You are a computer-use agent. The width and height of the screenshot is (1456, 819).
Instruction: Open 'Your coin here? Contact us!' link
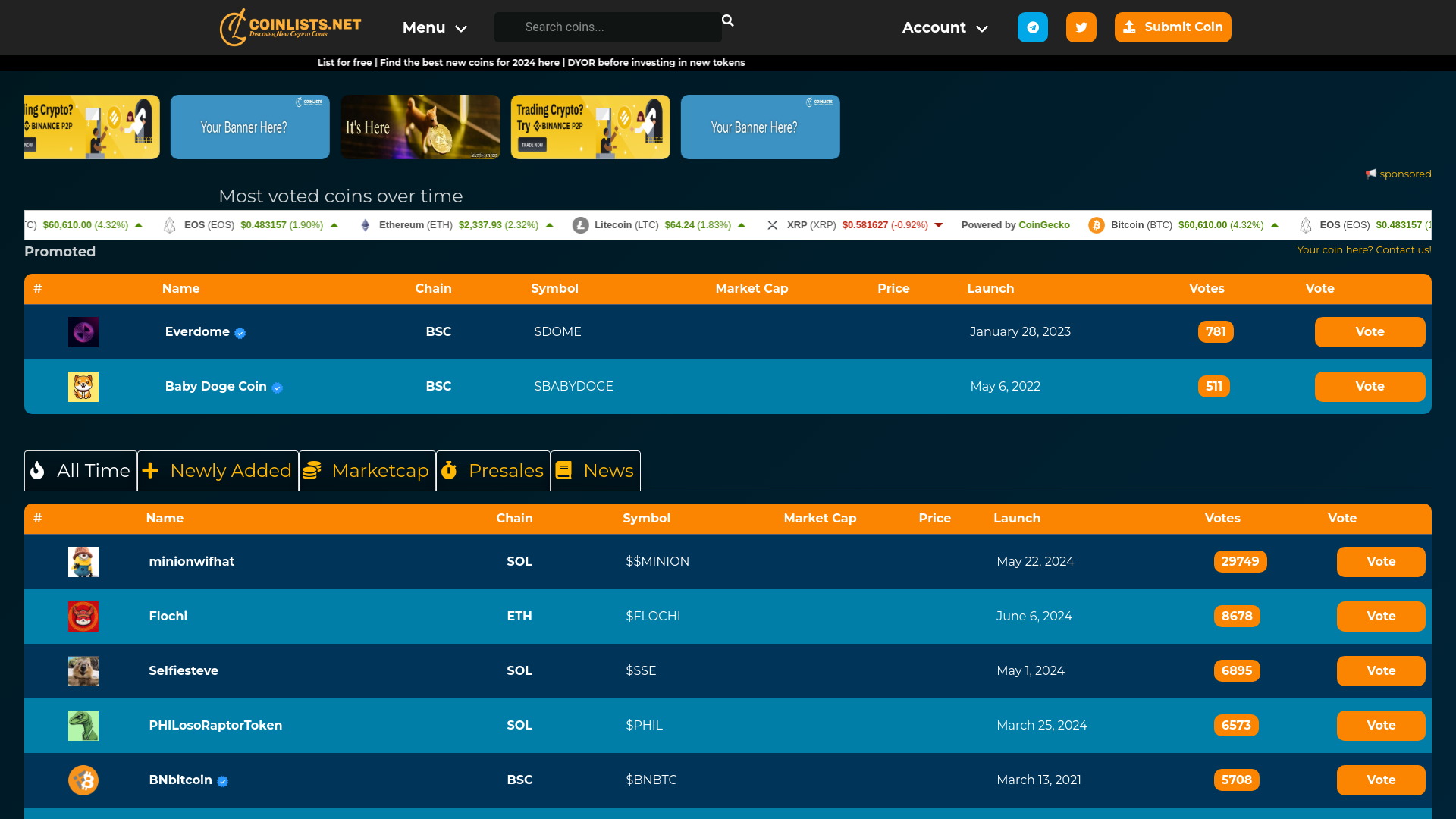point(1363,250)
